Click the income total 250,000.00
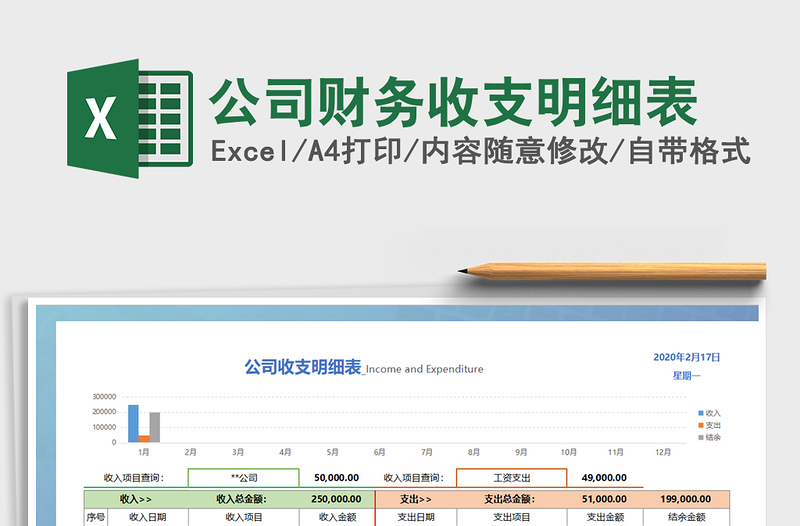Viewport: 800px width, 526px height. pos(336,499)
